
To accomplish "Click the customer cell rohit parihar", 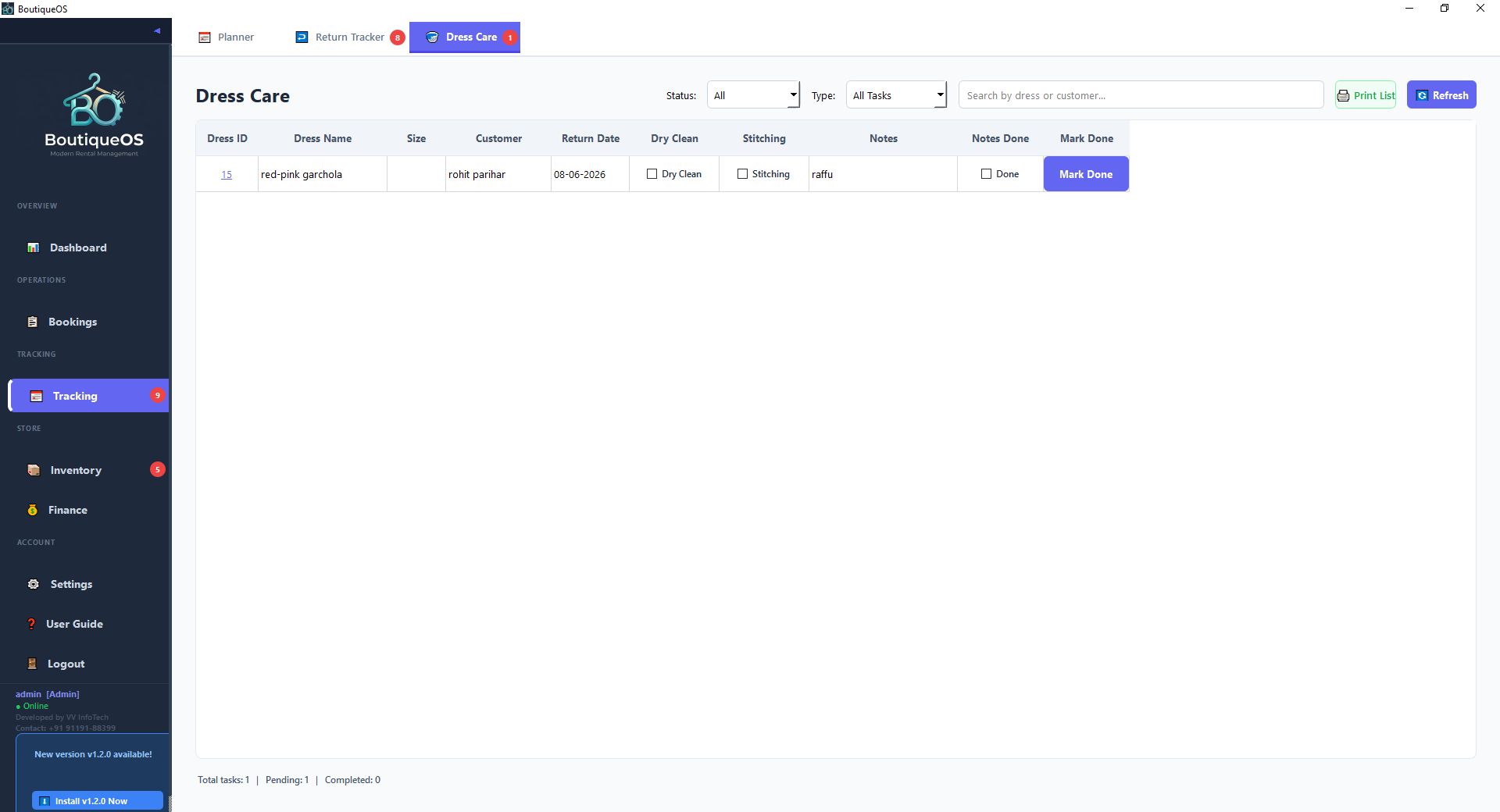I will [x=498, y=174].
